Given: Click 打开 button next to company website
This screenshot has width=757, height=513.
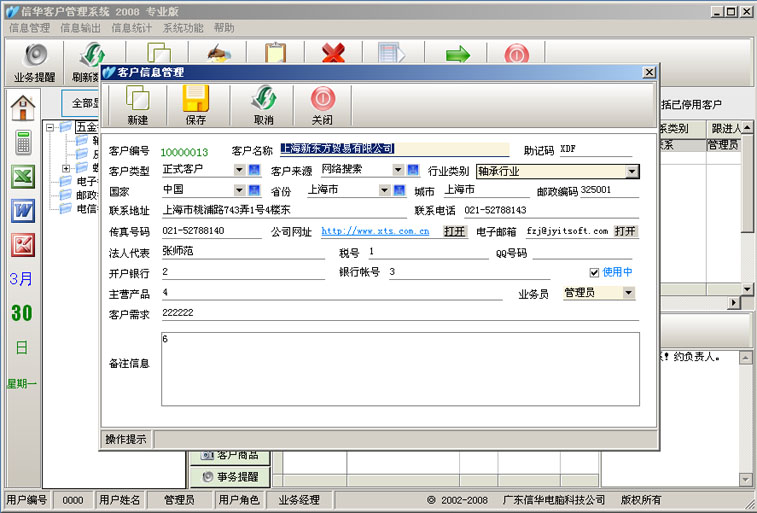Looking at the screenshot, I should (x=455, y=231).
